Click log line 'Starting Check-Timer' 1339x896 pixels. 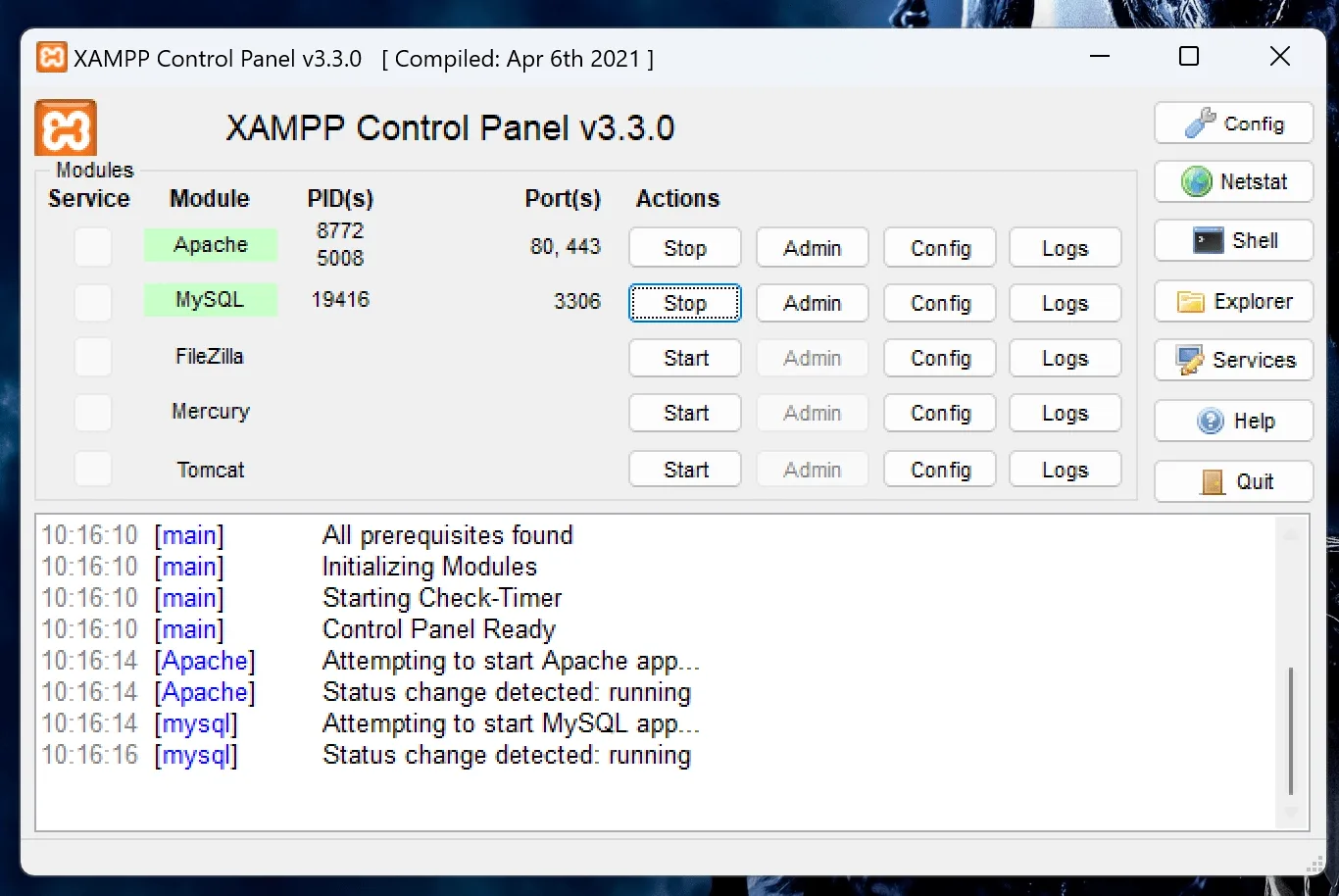442,598
